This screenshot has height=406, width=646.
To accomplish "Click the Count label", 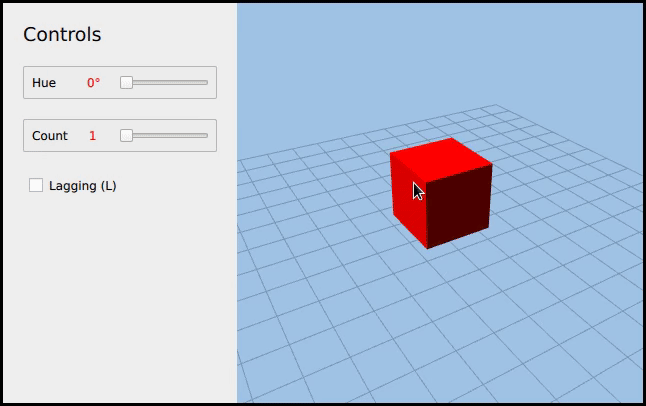I will (x=50, y=135).
